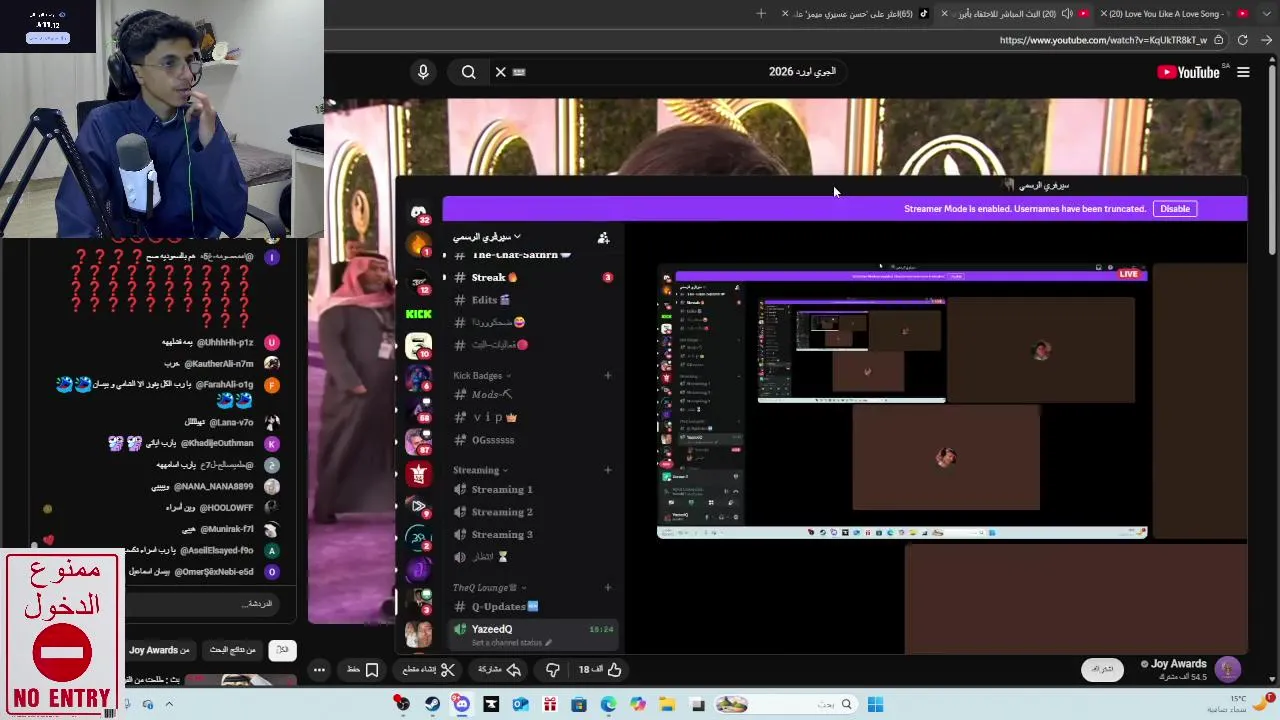Subscribe to the Joy Awards channel
This screenshot has width=1280, height=720.
[x=1102, y=669]
